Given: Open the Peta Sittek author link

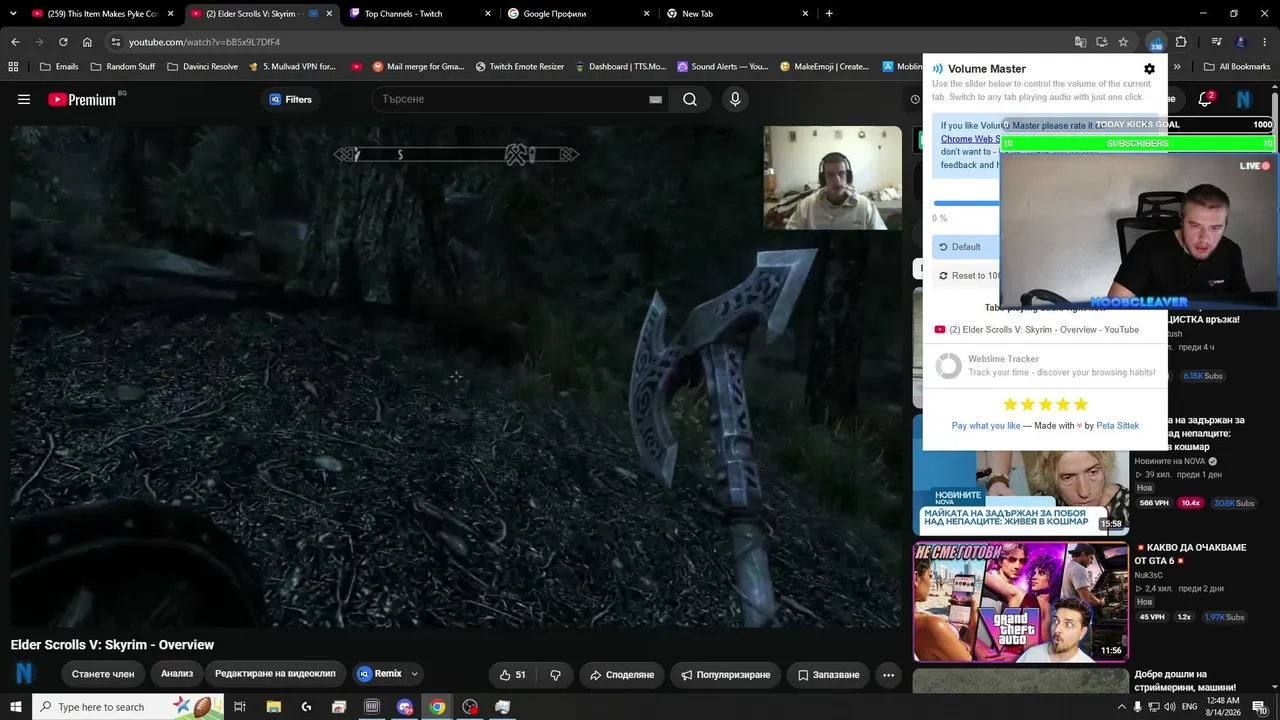Looking at the screenshot, I should tap(1117, 426).
